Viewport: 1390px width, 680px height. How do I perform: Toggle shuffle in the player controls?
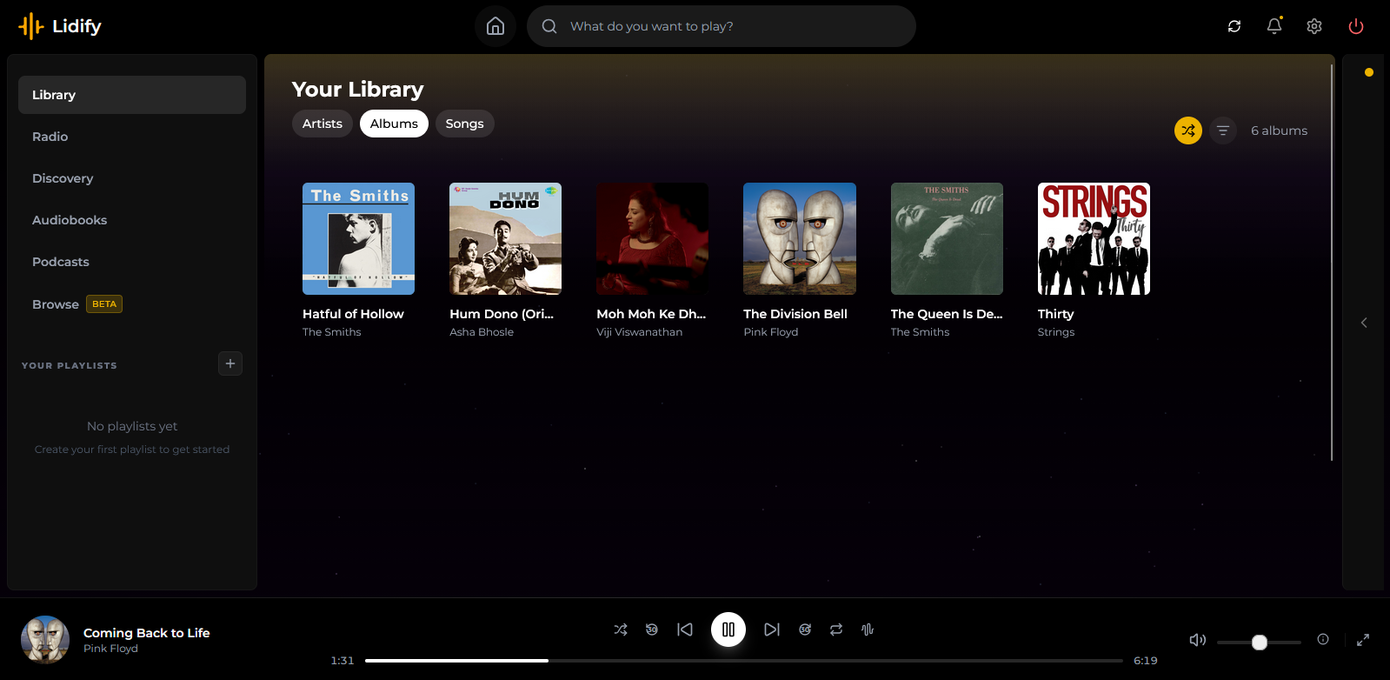click(x=621, y=630)
